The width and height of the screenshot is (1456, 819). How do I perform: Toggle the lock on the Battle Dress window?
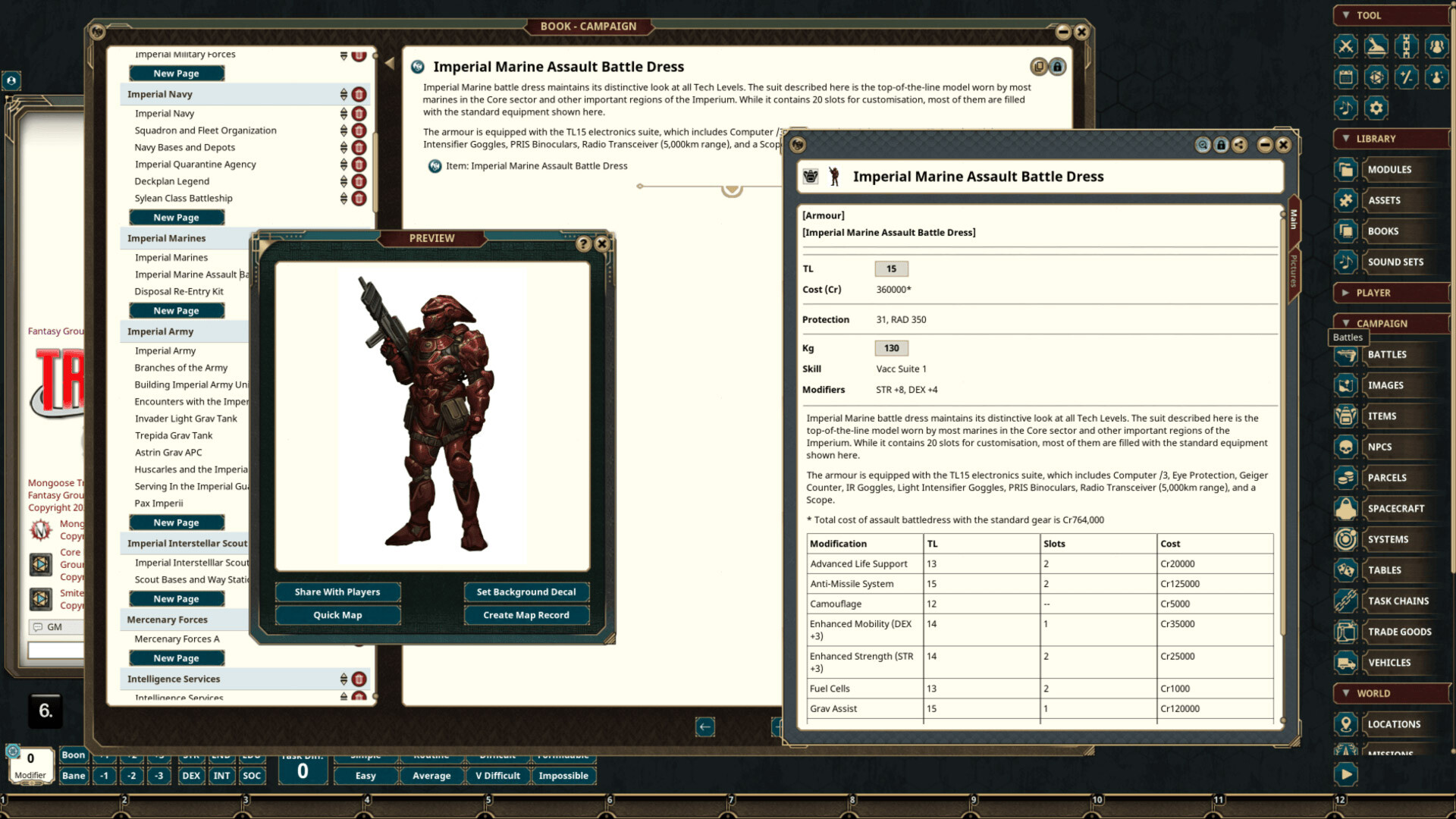(1221, 146)
